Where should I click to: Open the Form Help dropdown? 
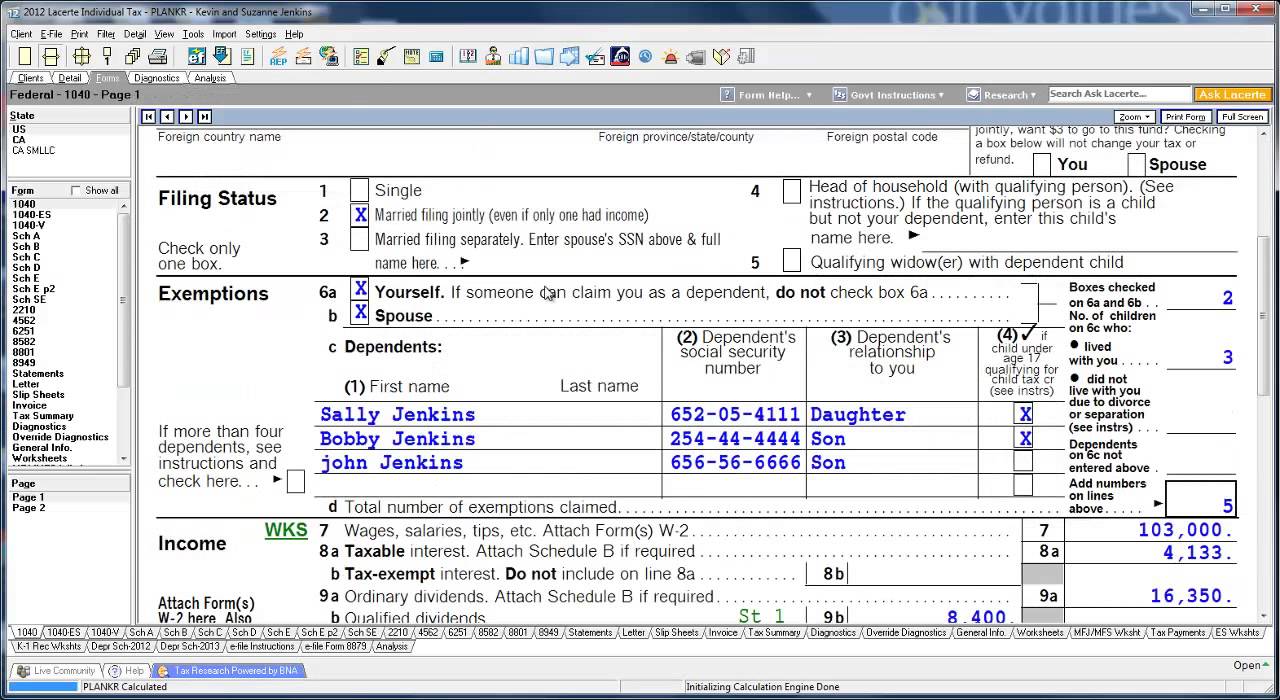point(765,95)
